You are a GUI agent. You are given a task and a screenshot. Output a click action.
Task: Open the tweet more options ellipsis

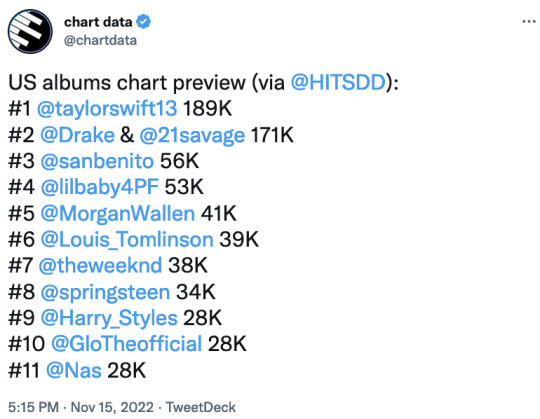coord(529,22)
